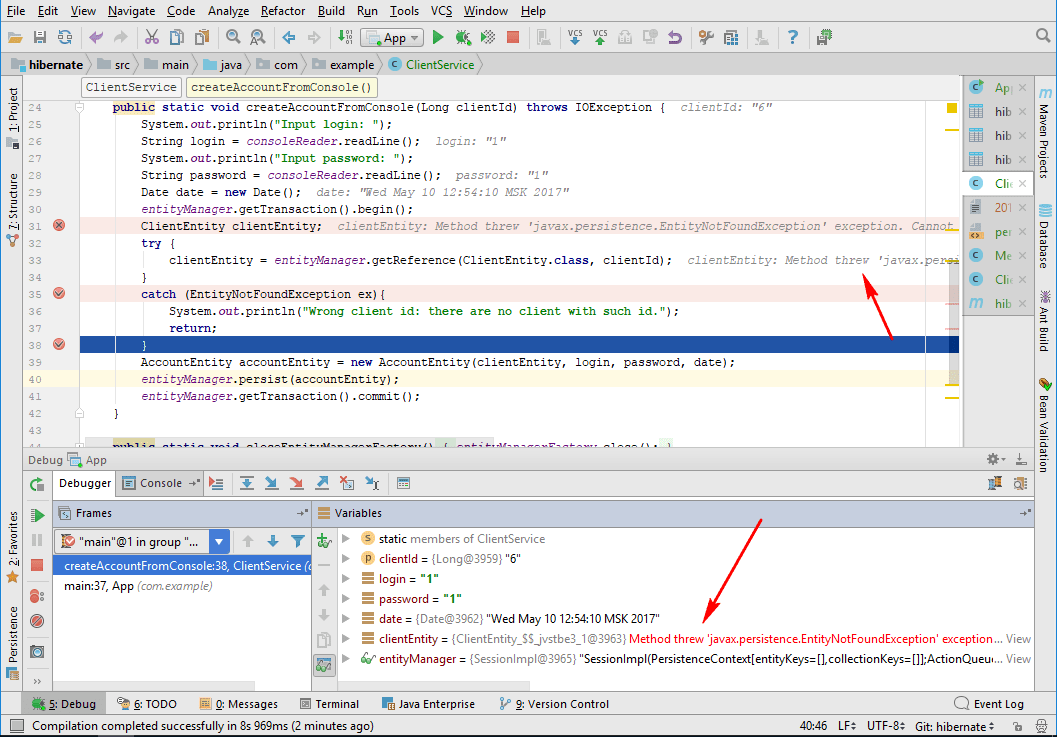This screenshot has height=737, width=1057.
Task: Open the main thread selector dropdown
Action: pyautogui.click(x=218, y=540)
